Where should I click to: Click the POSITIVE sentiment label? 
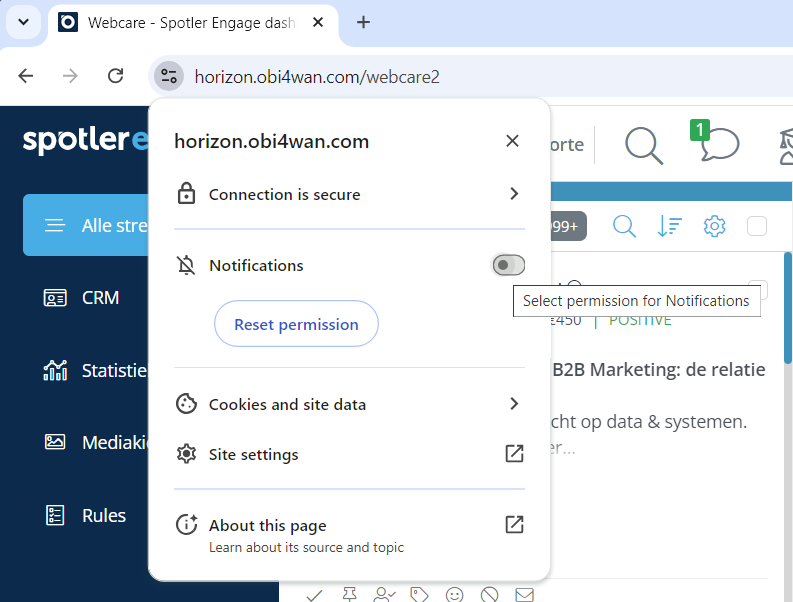640,321
